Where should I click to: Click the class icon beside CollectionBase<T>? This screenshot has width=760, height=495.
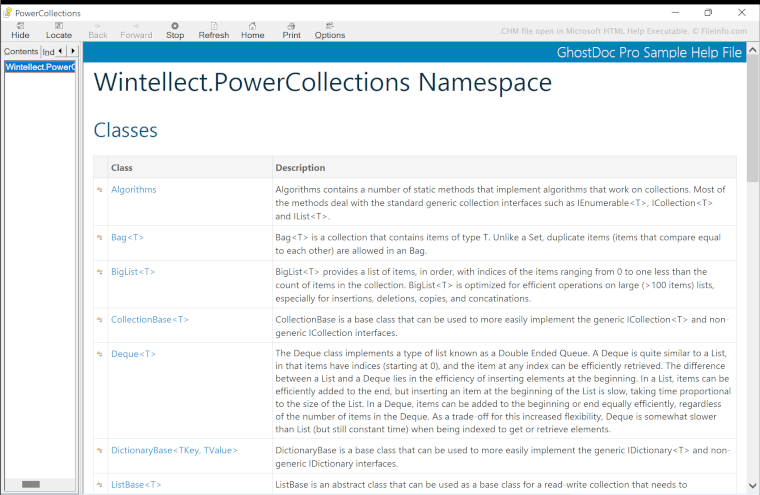[x=100, y=319]
